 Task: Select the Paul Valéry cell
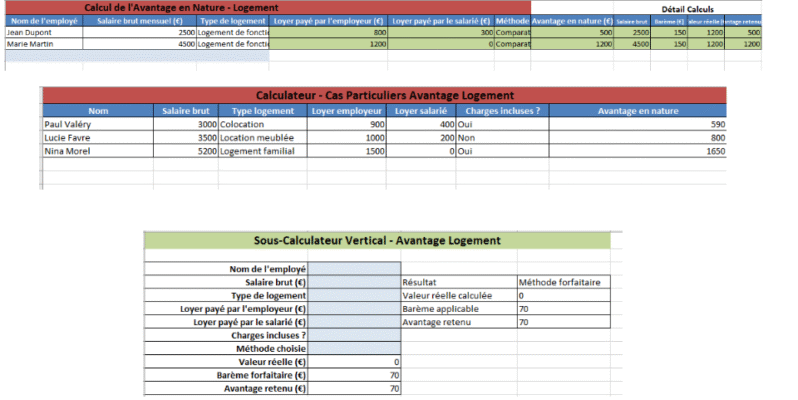coord(98,124)
